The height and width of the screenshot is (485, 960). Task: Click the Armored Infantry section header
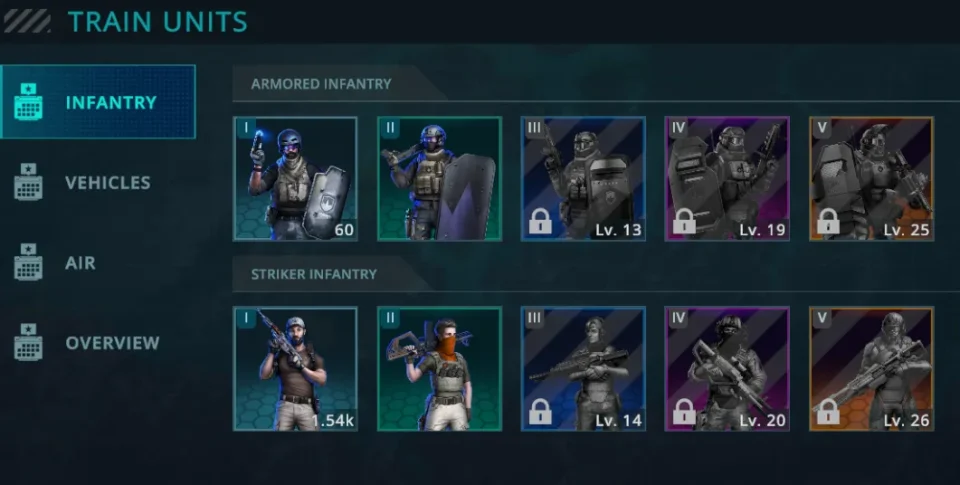click(x=321, y=84)
